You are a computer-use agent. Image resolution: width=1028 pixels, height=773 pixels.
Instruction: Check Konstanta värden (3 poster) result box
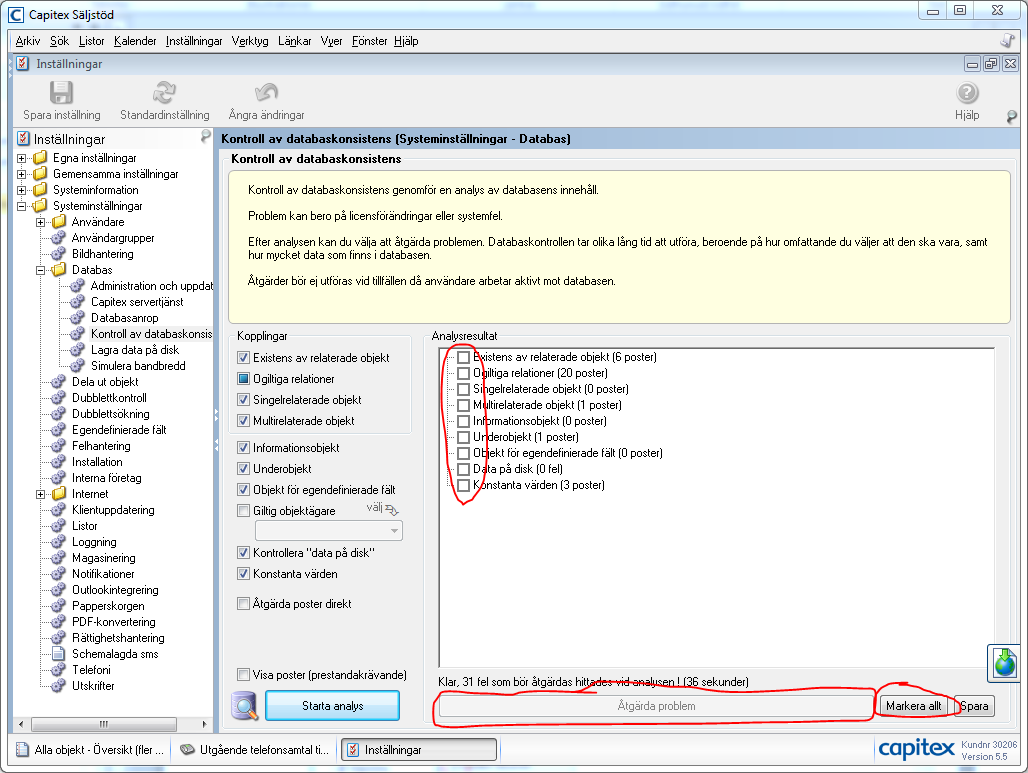click(463, 485)
